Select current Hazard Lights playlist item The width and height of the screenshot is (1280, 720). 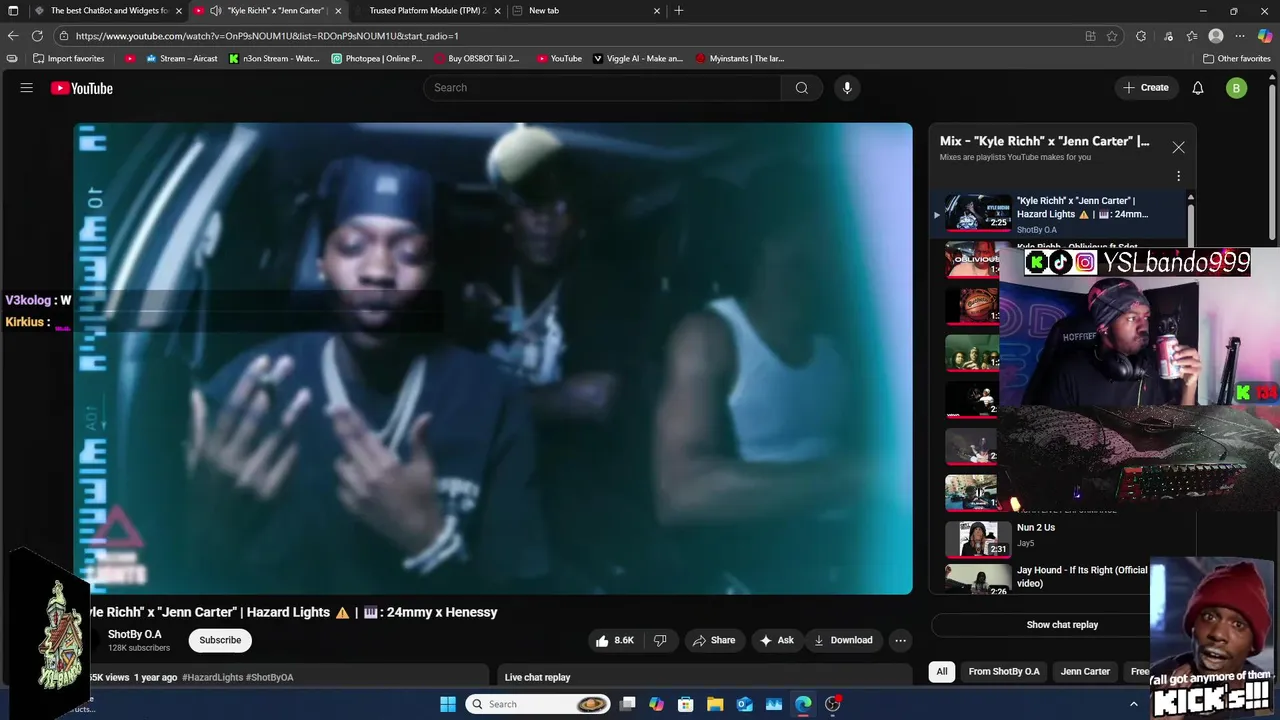(x=1058, y=214)
